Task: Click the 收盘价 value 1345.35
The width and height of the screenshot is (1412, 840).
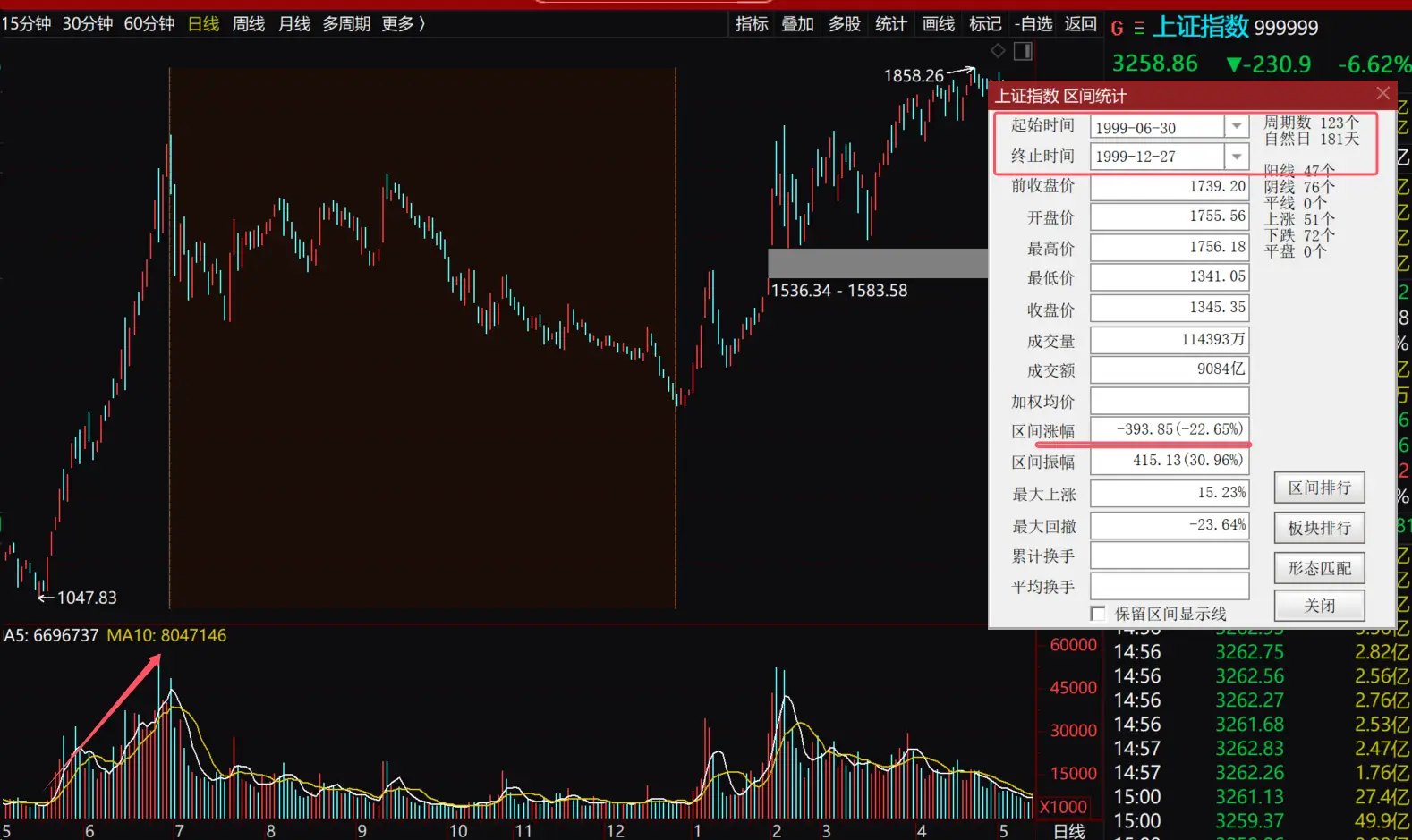Action: (1170, 308)
